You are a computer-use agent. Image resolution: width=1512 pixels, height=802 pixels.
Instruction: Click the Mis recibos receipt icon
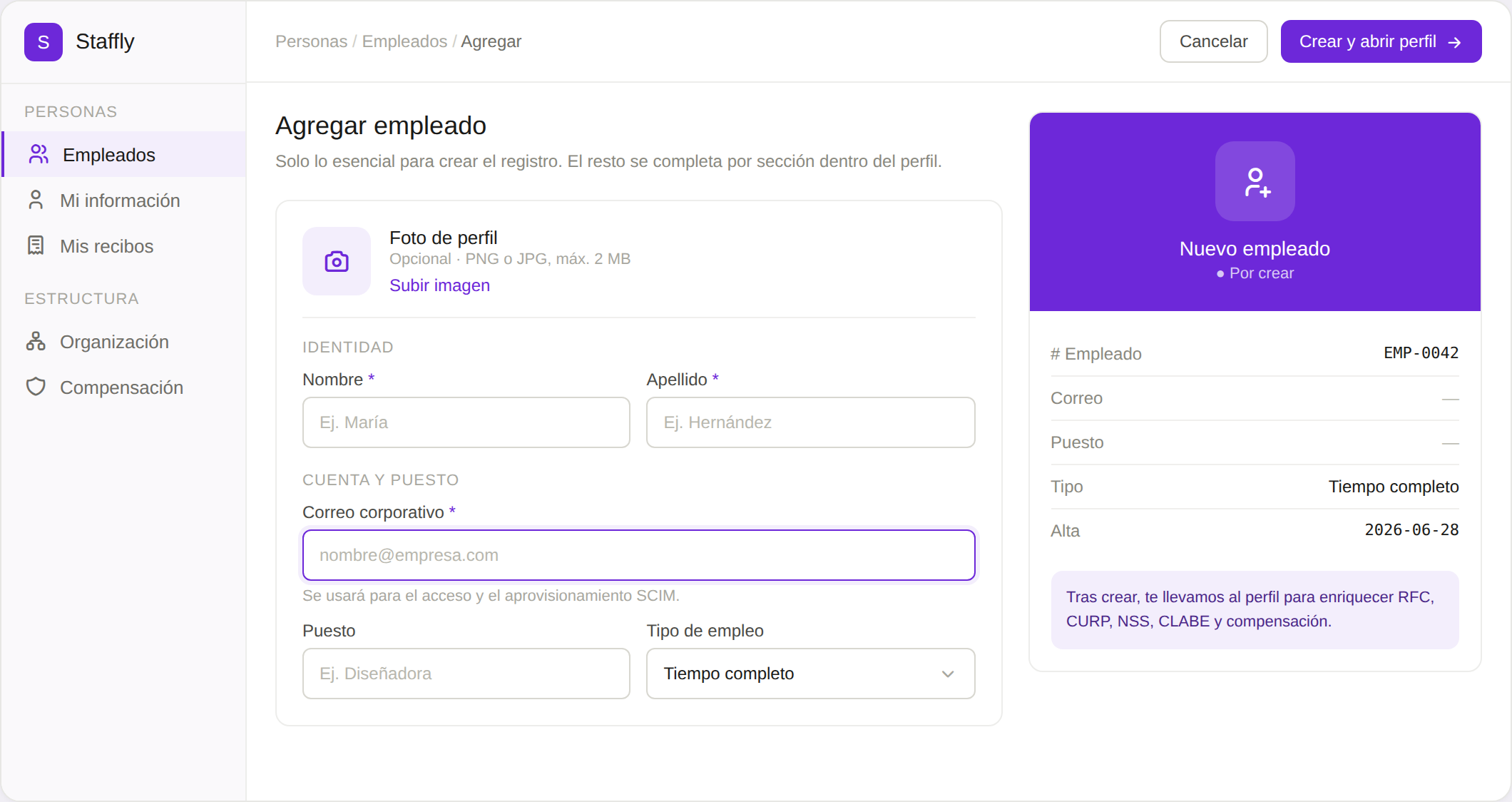[36, 245]
